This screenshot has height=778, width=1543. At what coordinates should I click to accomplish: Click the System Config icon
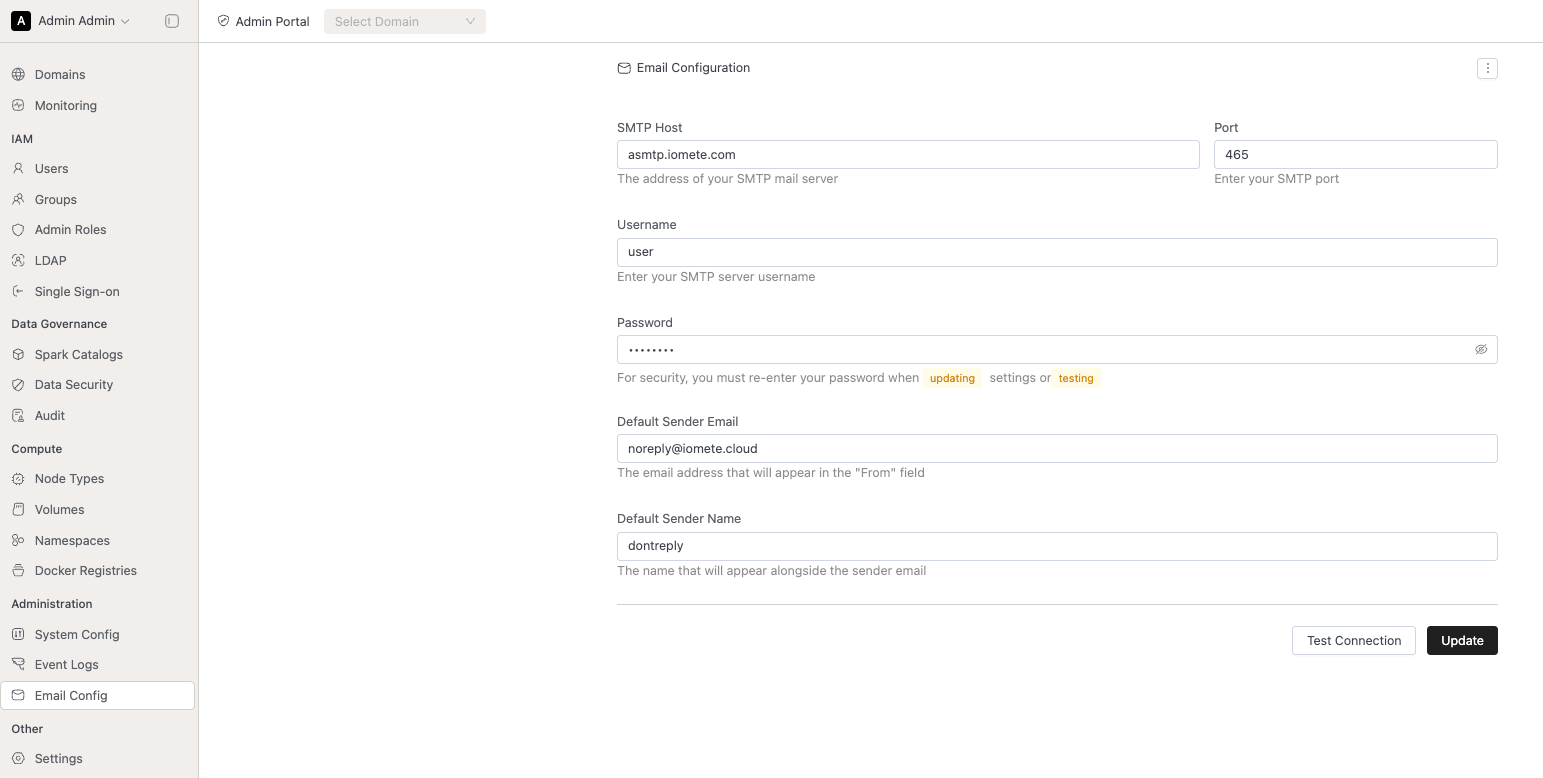18,635
